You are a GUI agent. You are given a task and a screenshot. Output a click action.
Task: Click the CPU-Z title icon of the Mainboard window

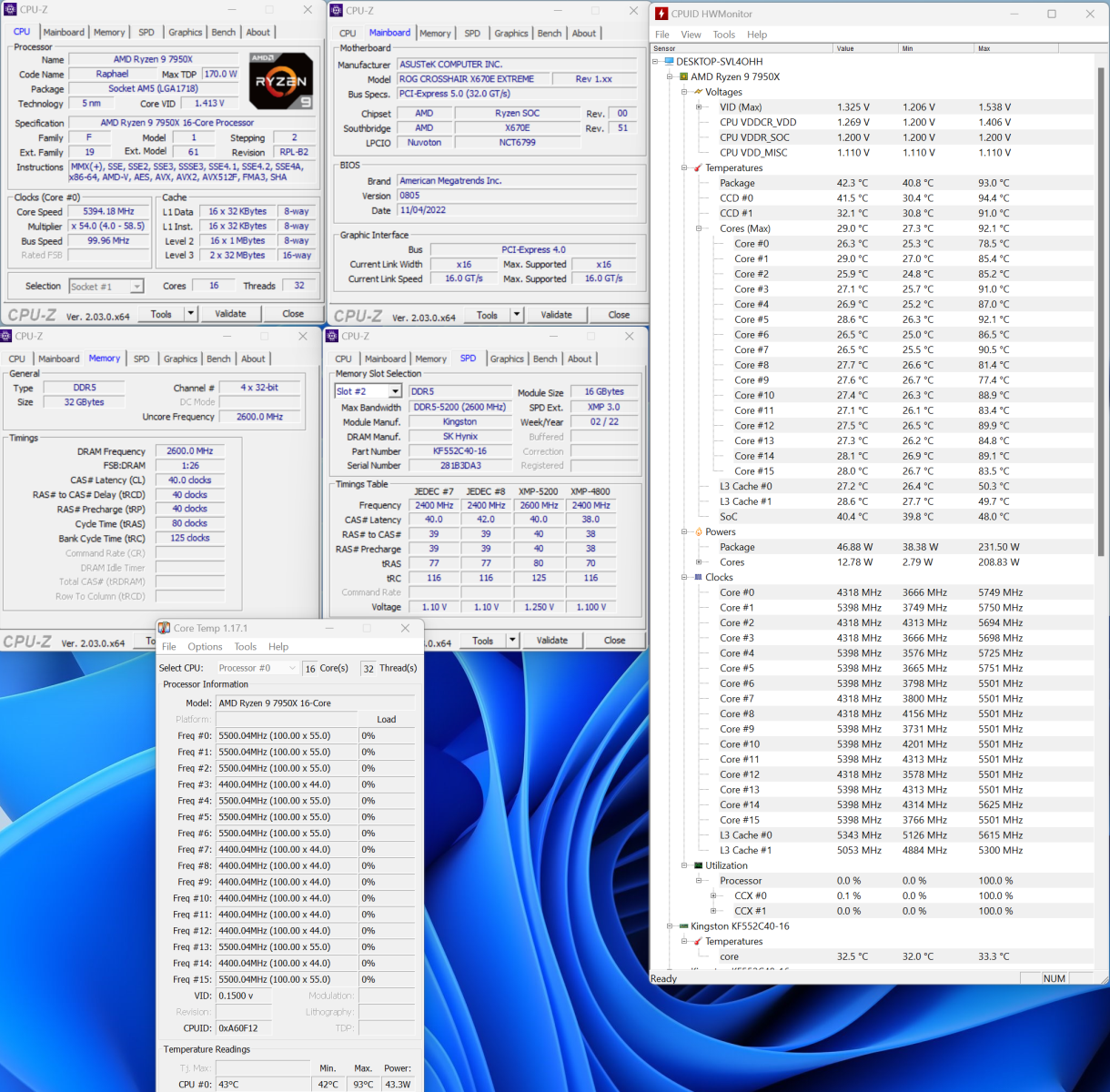pyautogui.click(x=337, y=11)
